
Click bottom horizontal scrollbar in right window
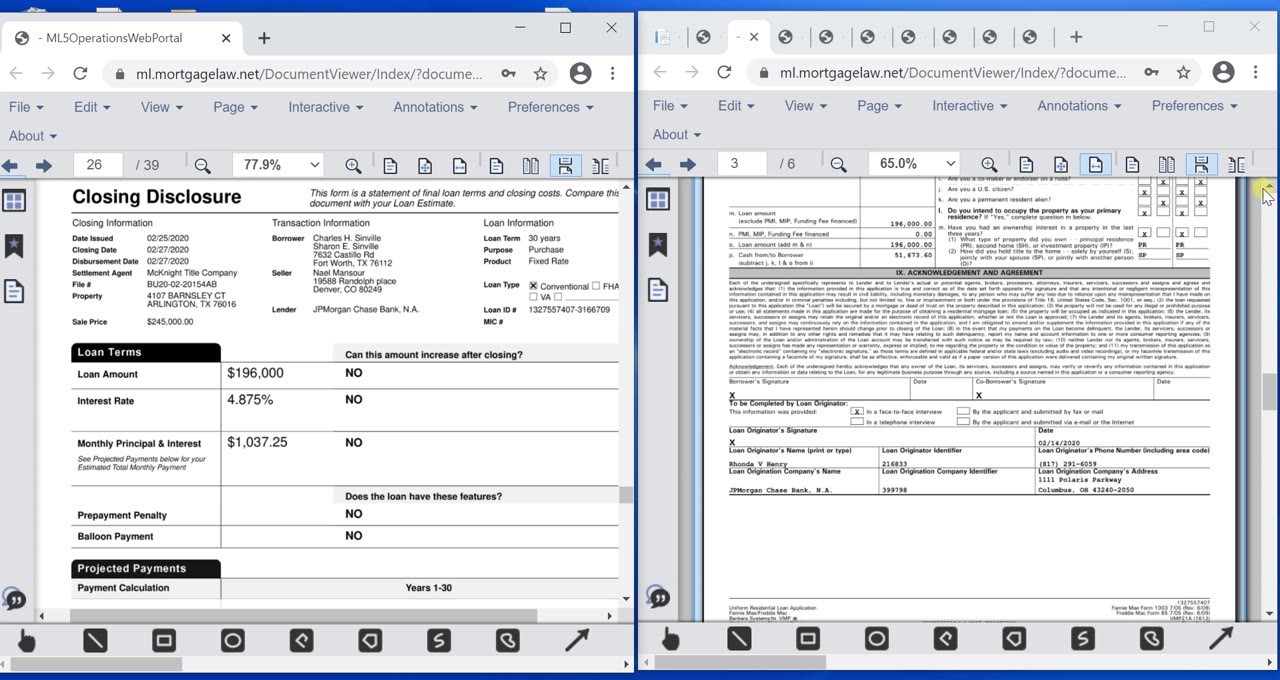click(739, 662)
